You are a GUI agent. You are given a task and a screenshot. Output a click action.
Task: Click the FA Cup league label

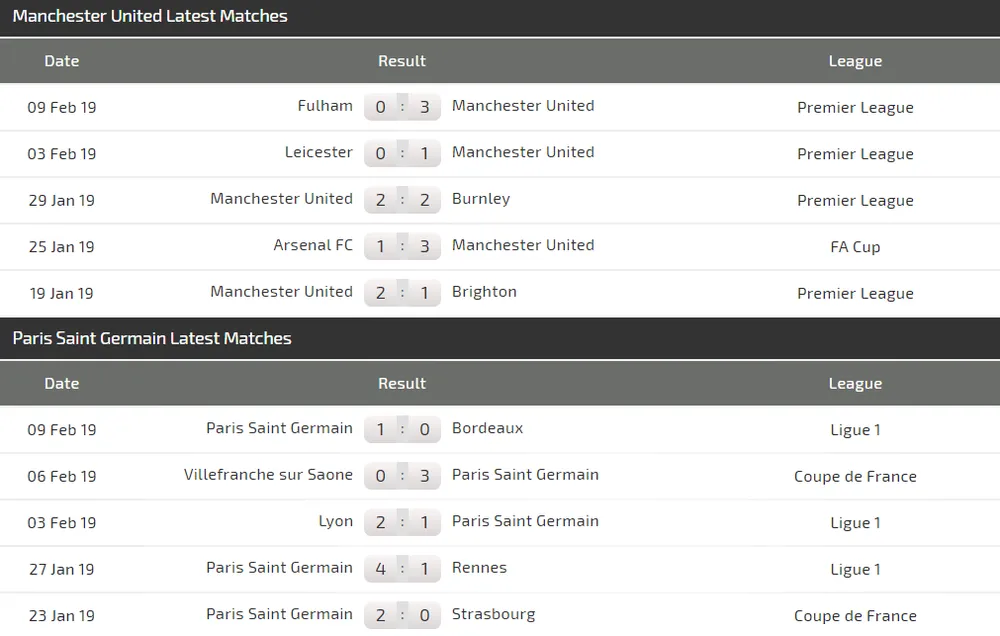click(855, 247)
